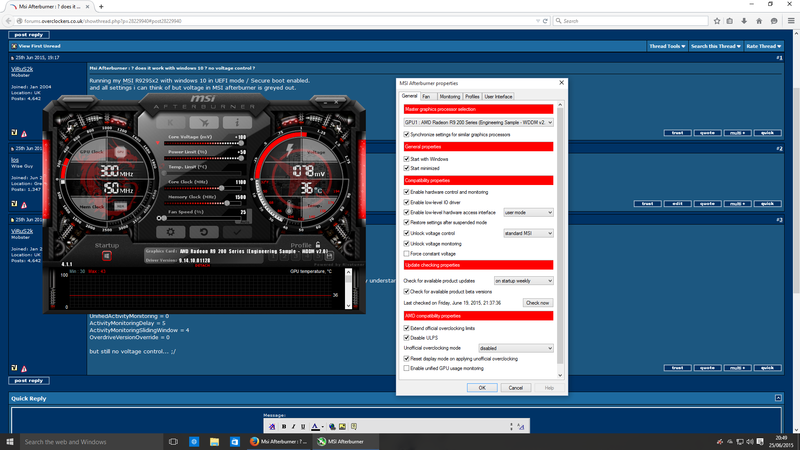Switch to the Profiles tab

pos(472,96)
